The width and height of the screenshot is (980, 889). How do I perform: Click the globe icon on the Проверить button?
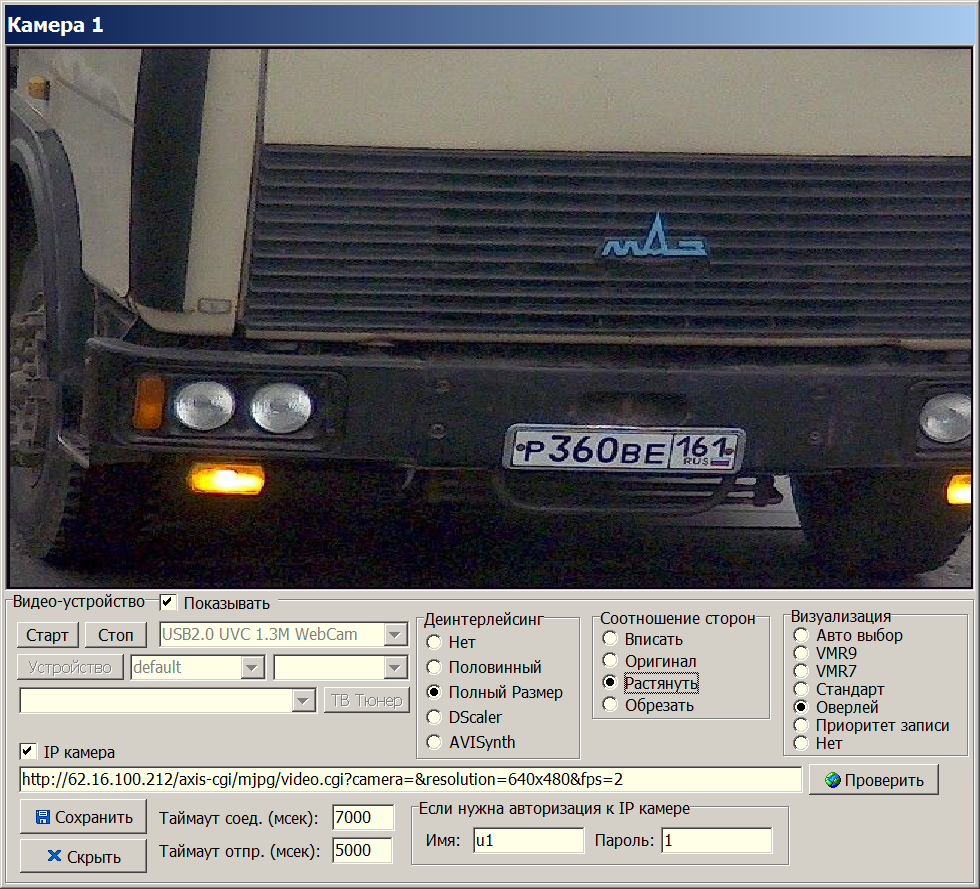click(832, 780)
